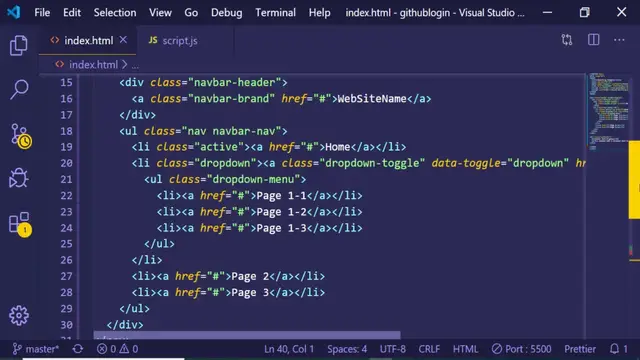Click the JS file icon on script.js tab
The image size is (640, 360).
pos(153,40)
